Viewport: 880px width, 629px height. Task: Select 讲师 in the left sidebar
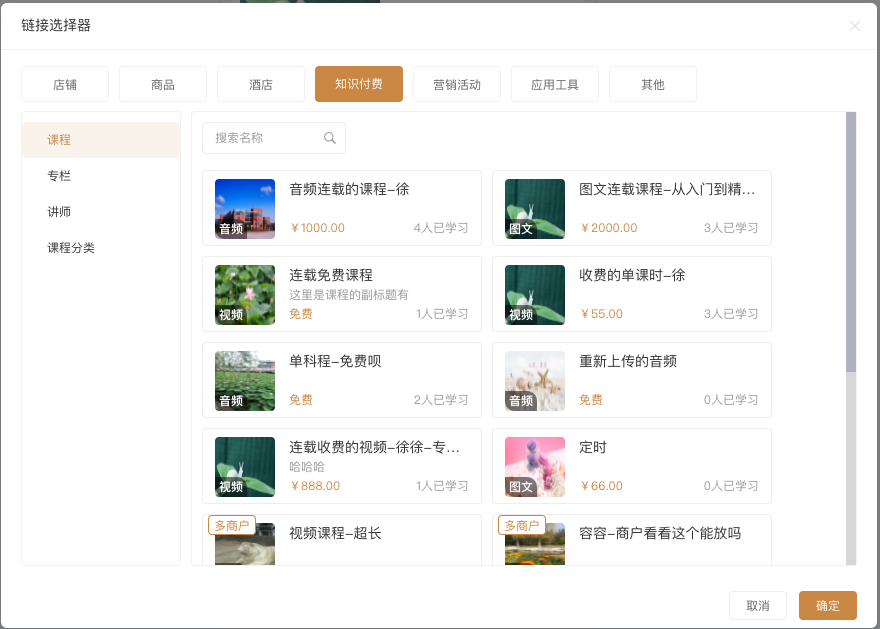101,212
